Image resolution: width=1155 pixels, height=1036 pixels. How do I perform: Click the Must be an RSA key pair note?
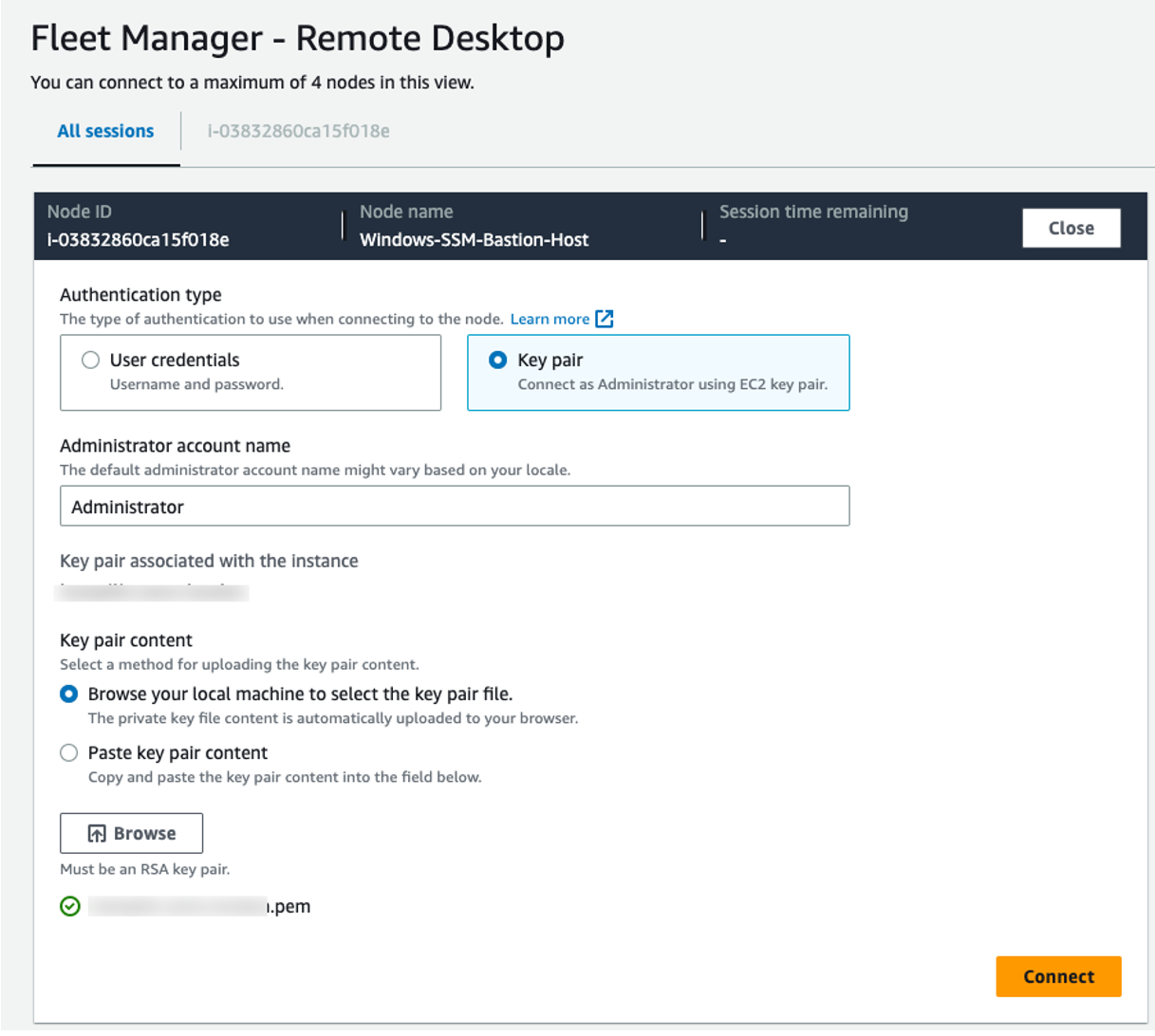(x=145, y=869)
